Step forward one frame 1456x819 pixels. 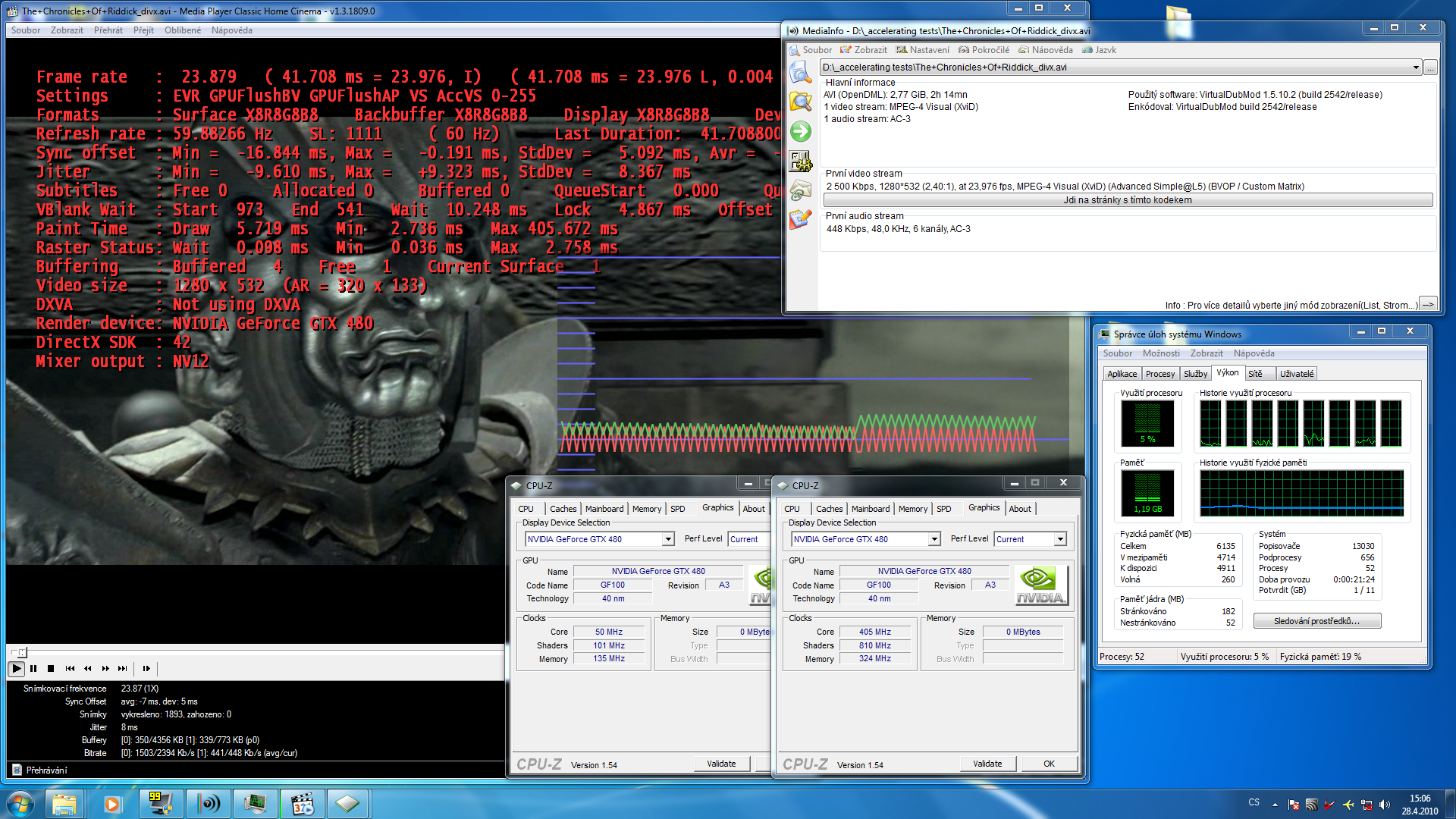coord(146,668)
